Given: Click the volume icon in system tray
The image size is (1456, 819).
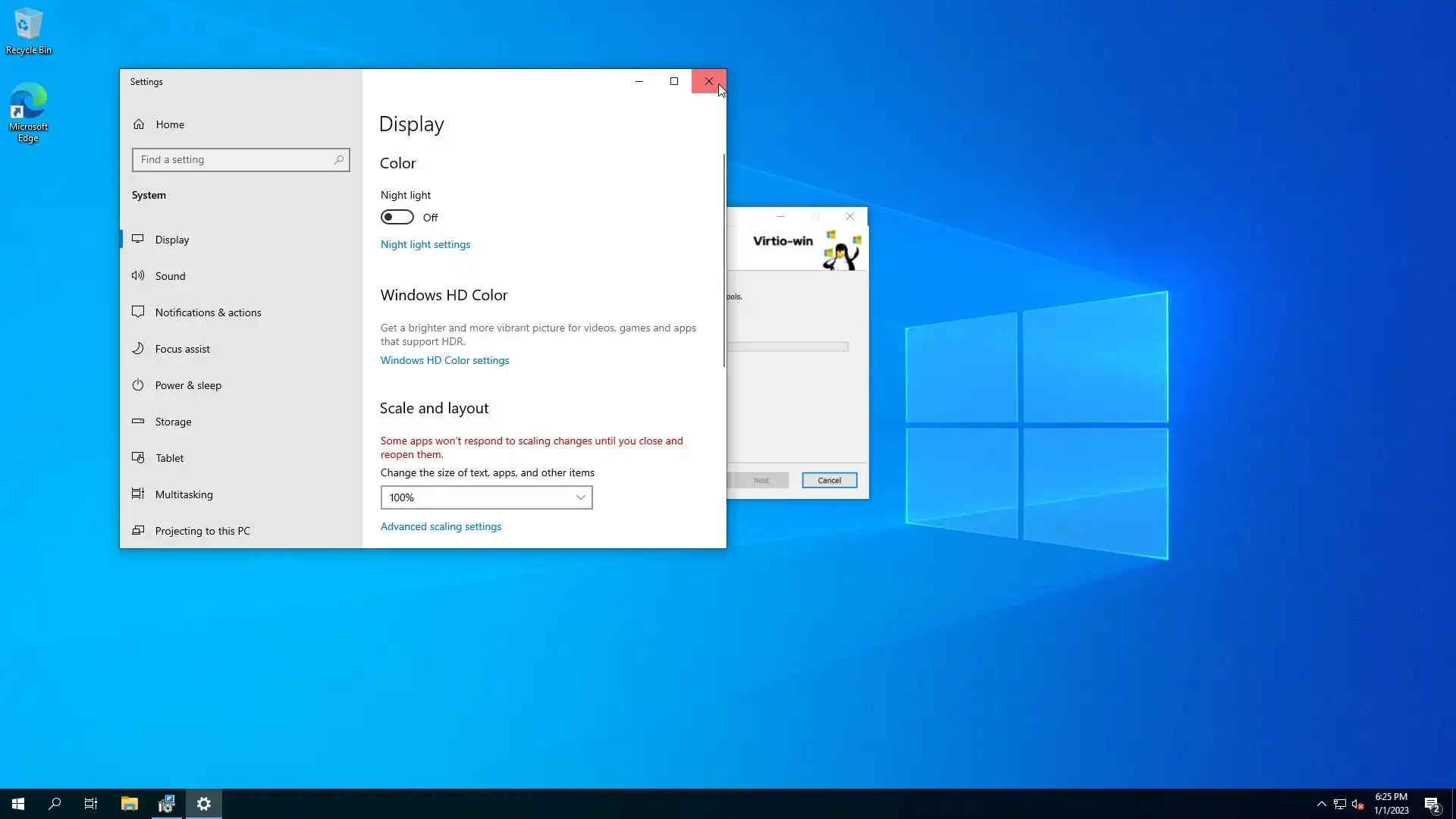Looking at the screenshot, I should (x=1357, y=804).
